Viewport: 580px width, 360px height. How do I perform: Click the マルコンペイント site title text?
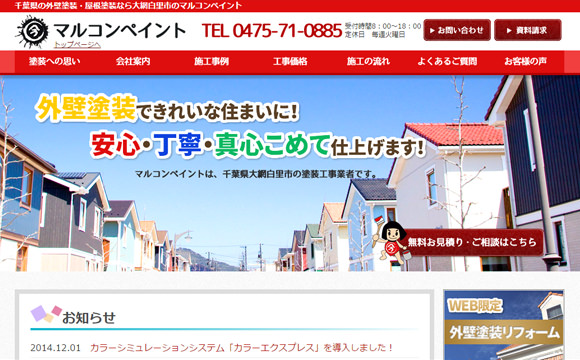pyautogui.click(x=119, y=30)
